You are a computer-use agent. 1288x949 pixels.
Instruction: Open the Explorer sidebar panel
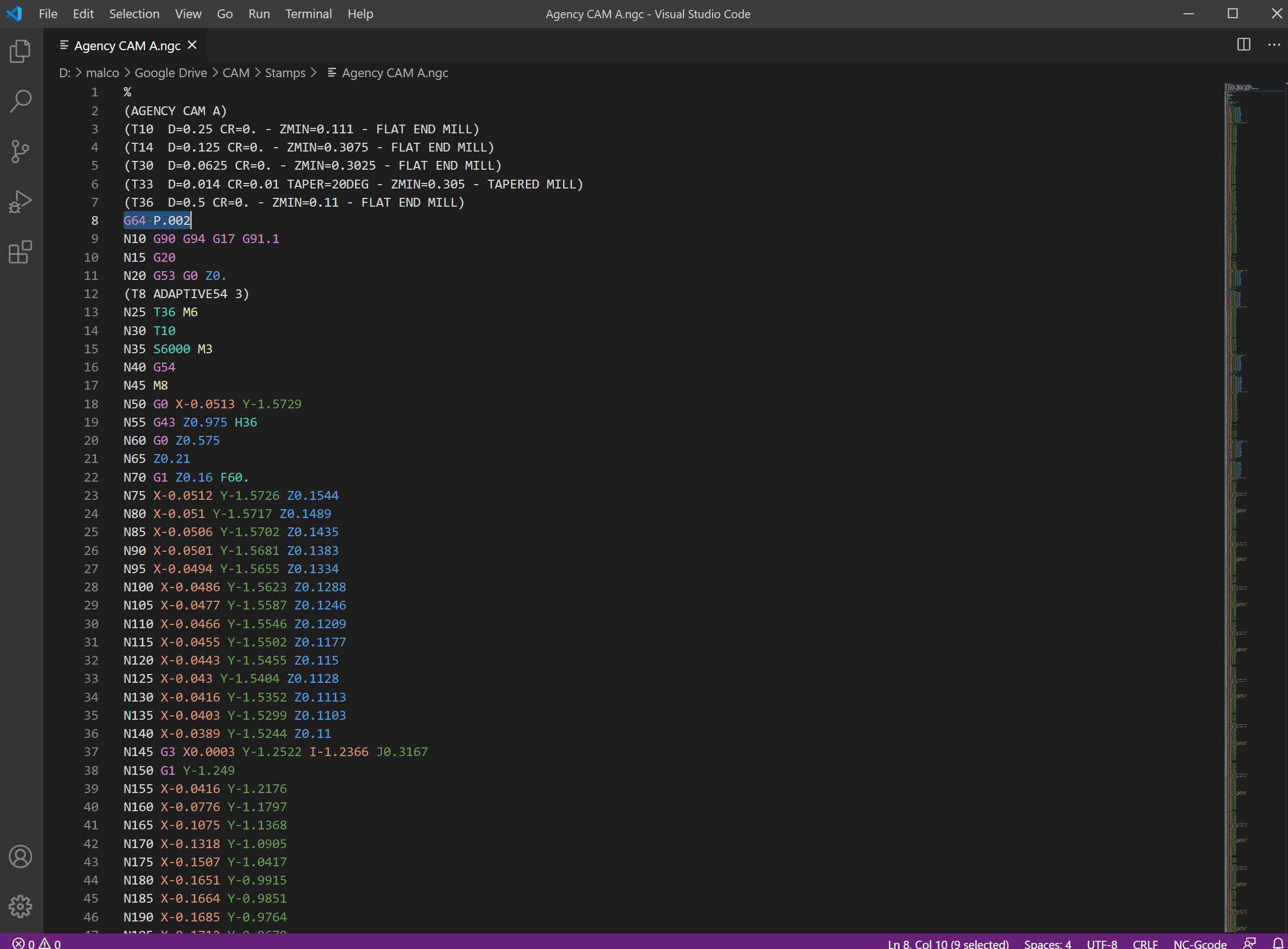point(21,52)
